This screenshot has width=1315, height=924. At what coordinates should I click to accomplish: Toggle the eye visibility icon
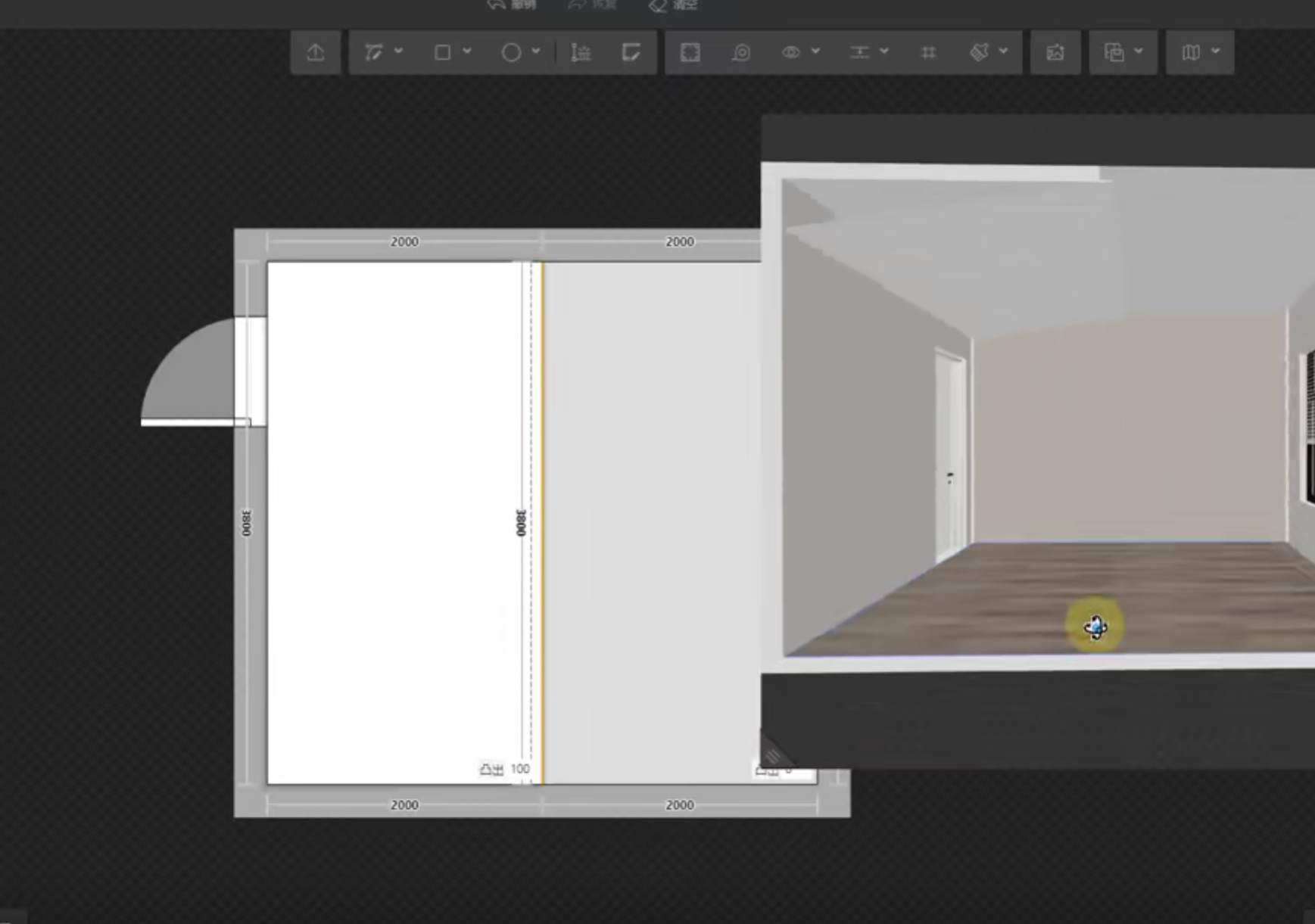[x=791, y=52]
